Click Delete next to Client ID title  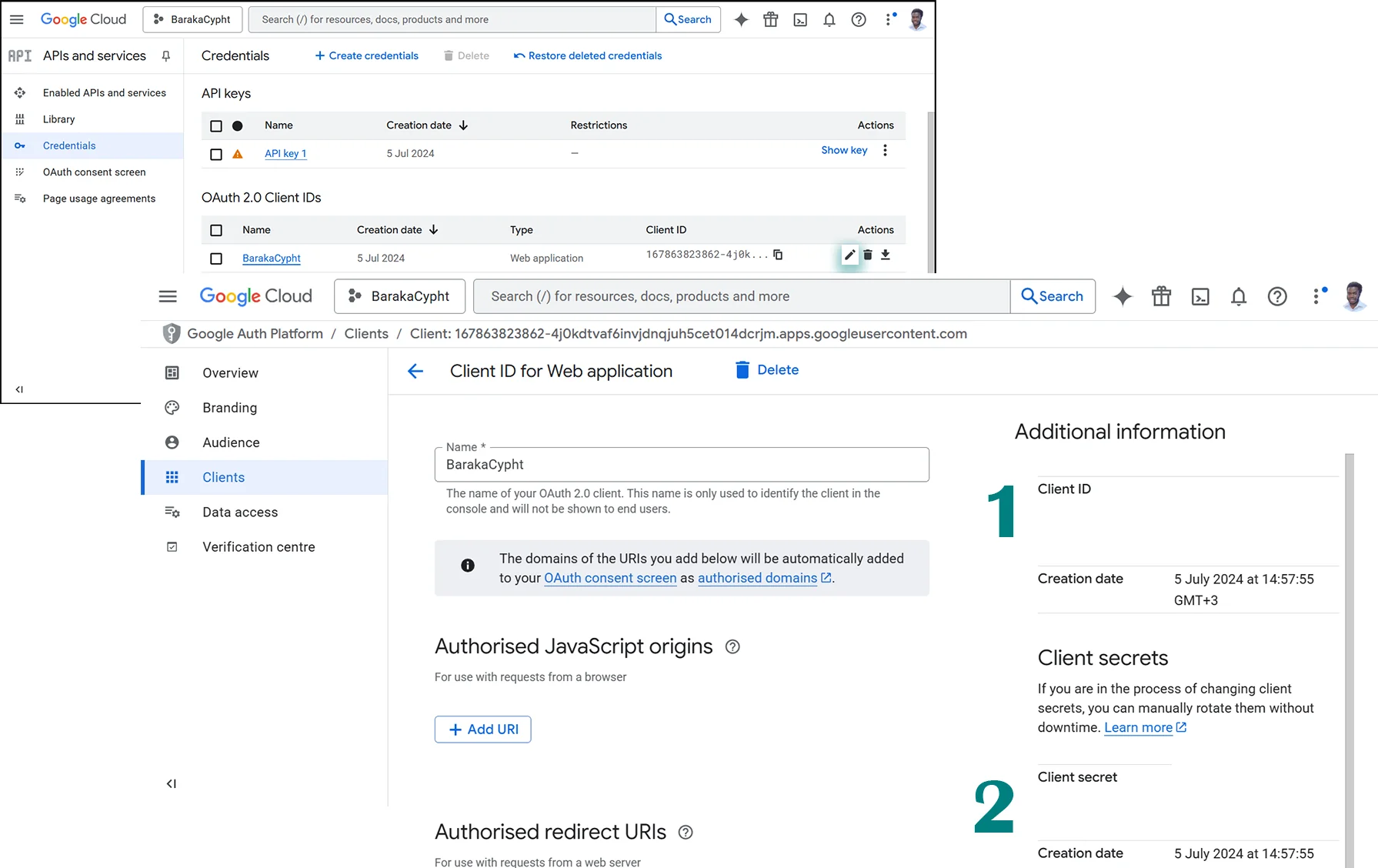(767, 370)
